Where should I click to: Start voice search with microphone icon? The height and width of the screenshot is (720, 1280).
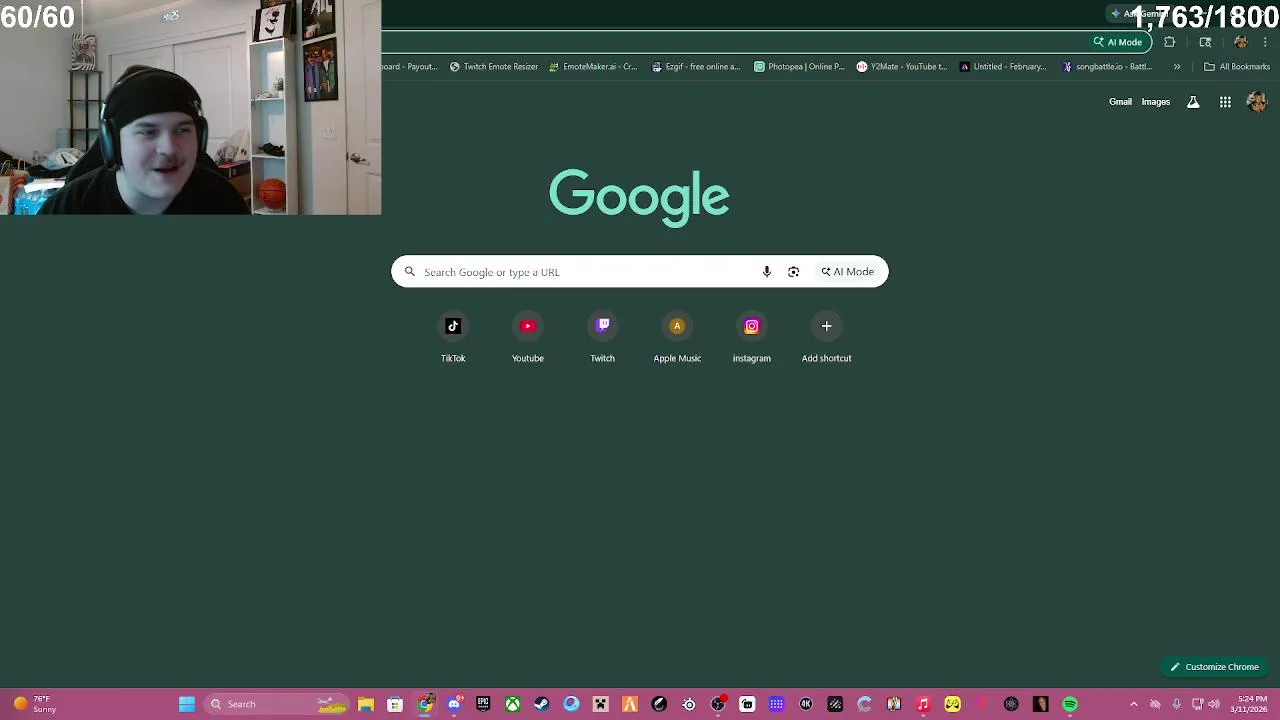coord(767,272)
